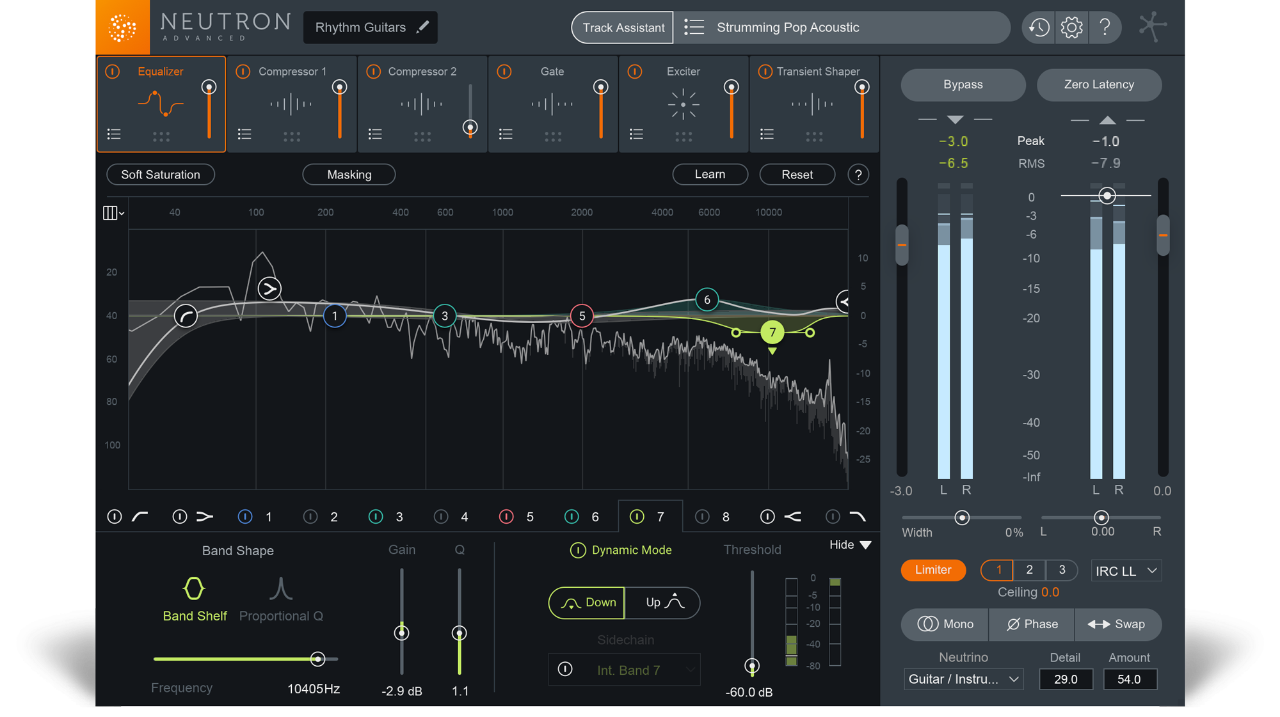The height and width of the screenshot is (717, 1280).
Task: Open the Equalizer module preset list icon
Action: [x=114, y=134]
